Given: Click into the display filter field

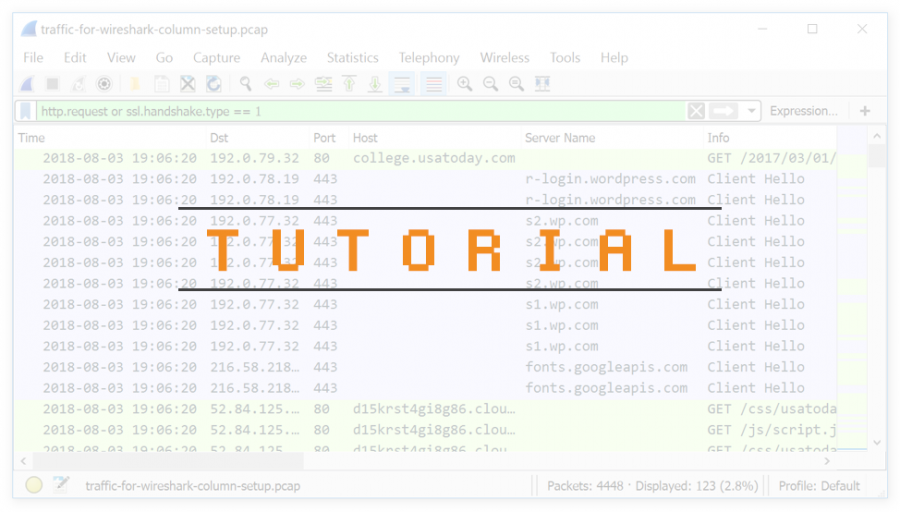Looking at the screenshot, I should (362, 111).
